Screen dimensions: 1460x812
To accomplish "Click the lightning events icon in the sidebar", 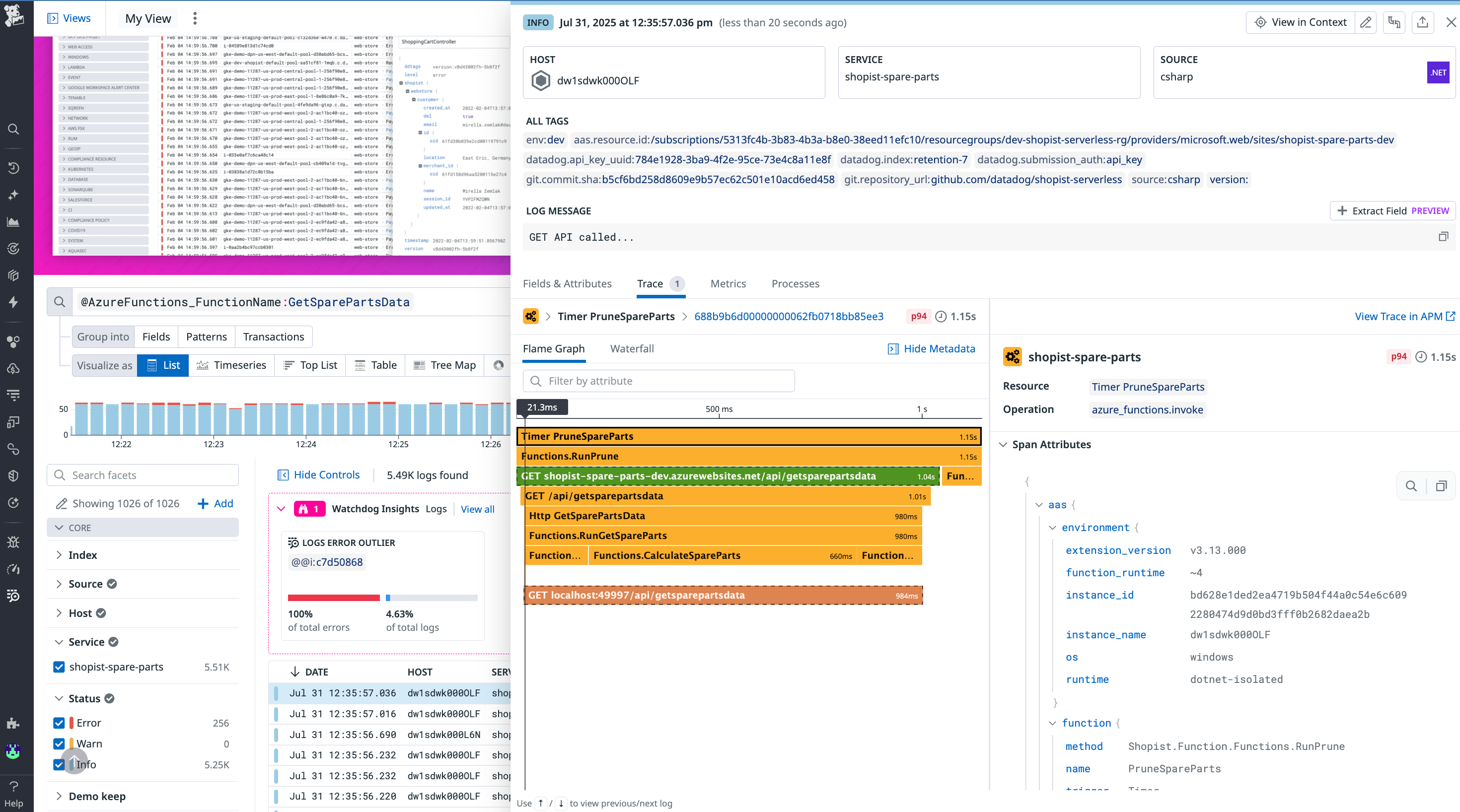I will pyautogui.click(x=13, y=302).
